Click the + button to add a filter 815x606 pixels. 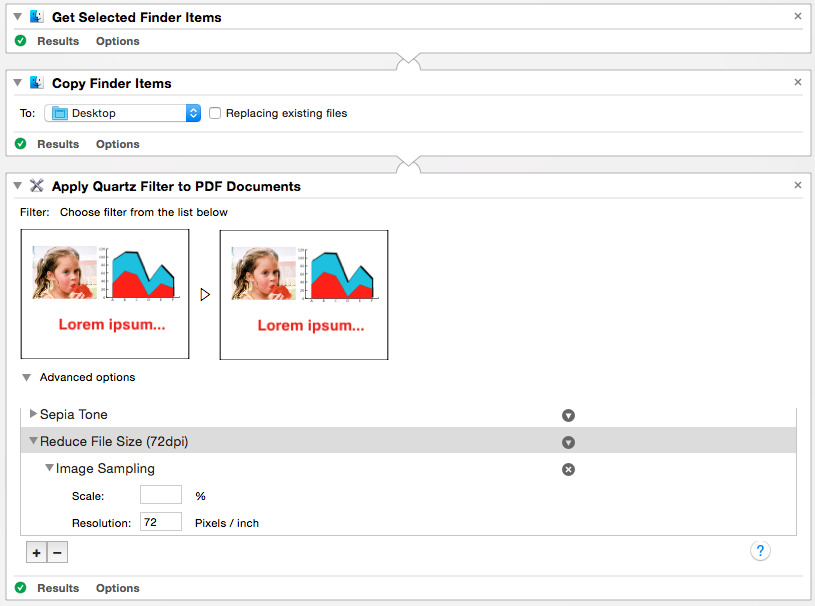pos(36,552)
